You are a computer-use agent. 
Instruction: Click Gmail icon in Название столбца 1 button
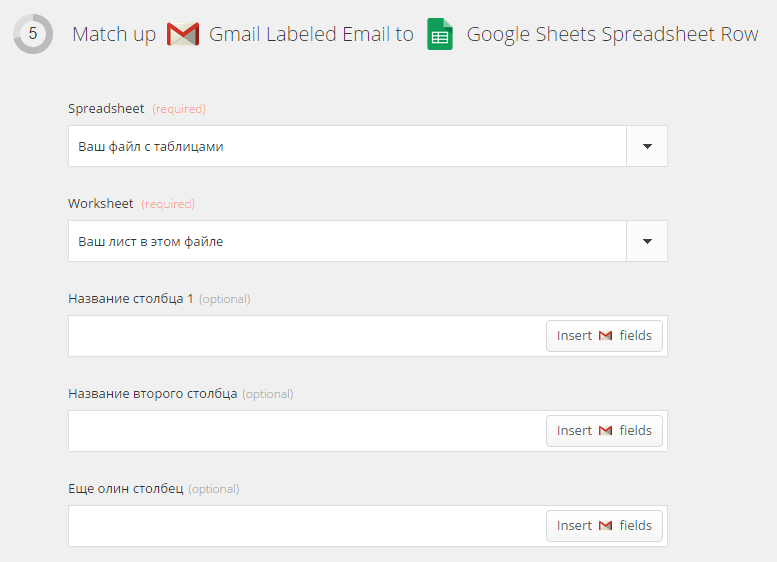pyautogui.click(x=606, y=336)
